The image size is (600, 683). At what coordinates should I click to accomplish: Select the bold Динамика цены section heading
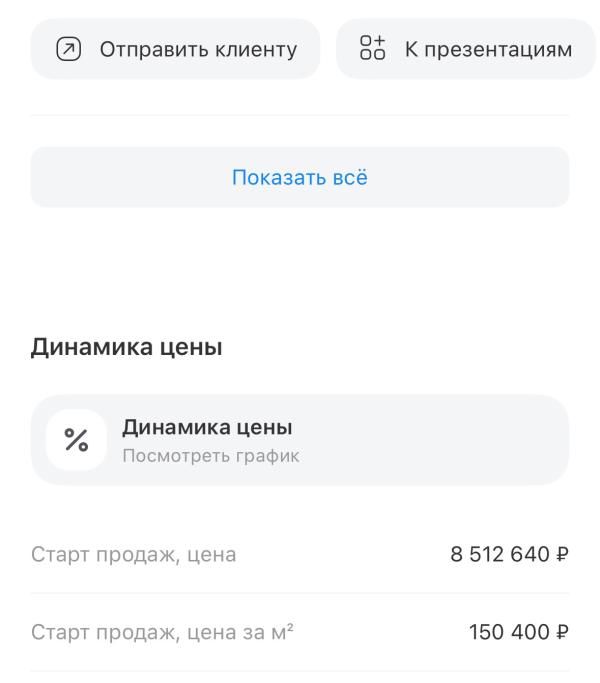(126, 347)
